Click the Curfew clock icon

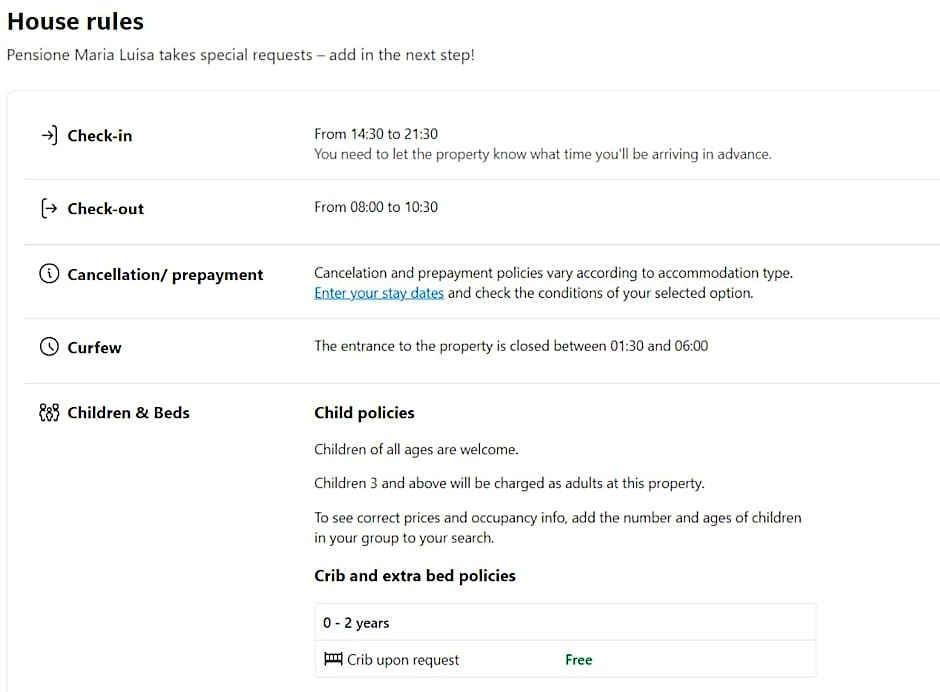coord(49,347)
